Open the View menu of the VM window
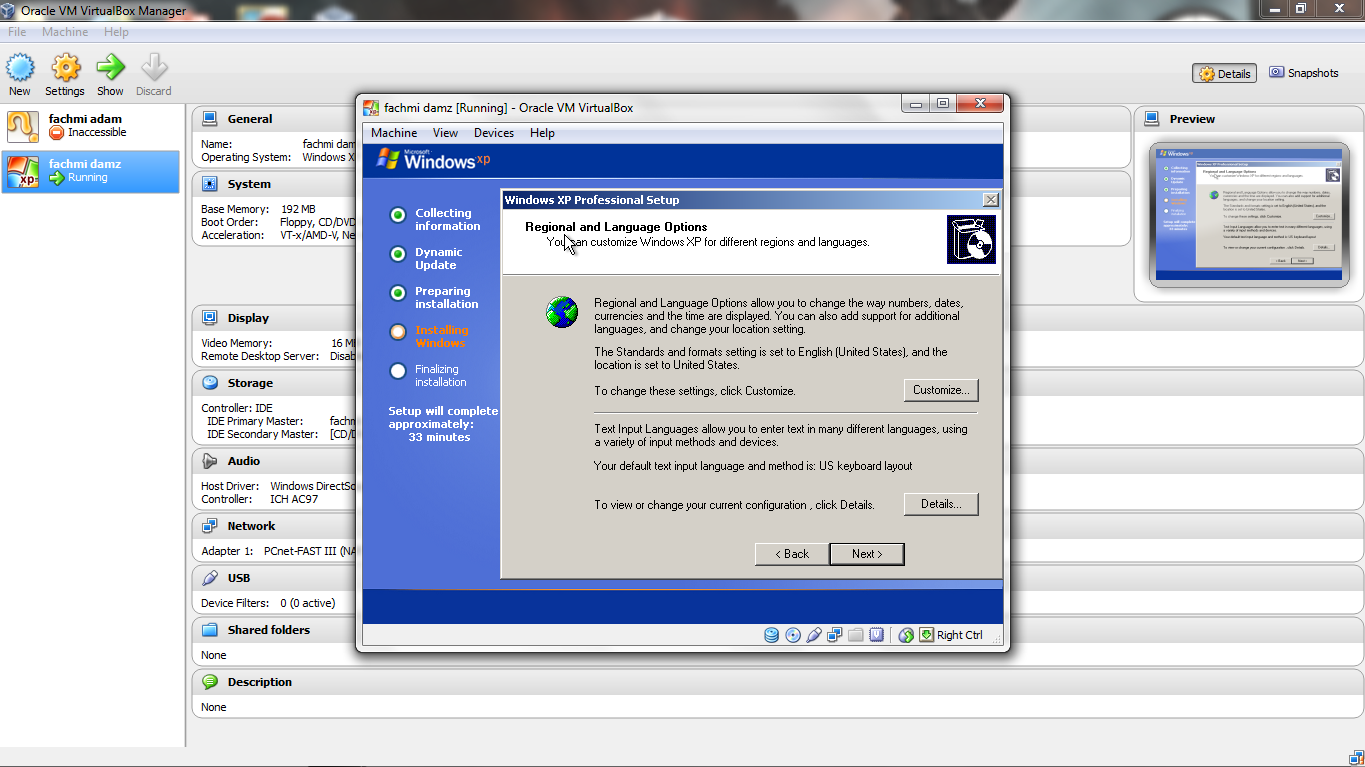The width and height of the screenshot is (1365, 767). [x=445, y=133]
